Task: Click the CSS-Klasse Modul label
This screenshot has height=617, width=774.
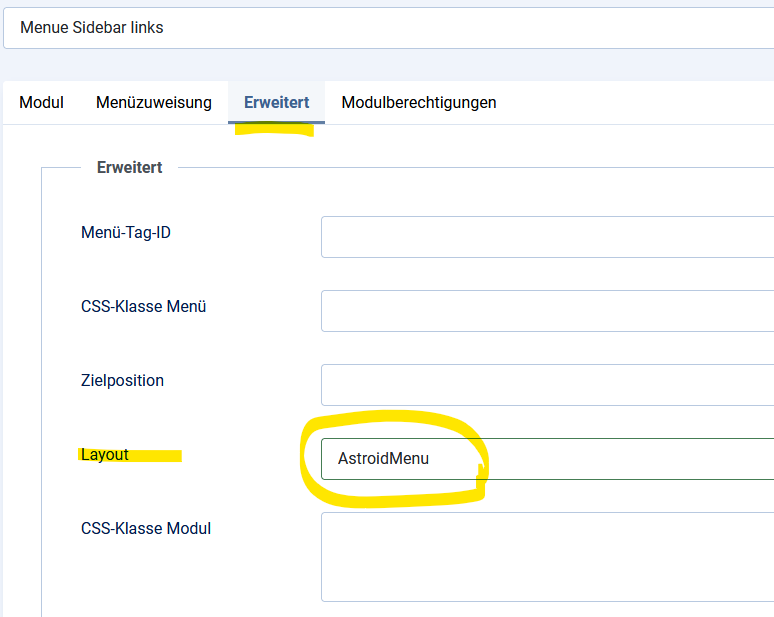Action: click(x=146, y=529)
